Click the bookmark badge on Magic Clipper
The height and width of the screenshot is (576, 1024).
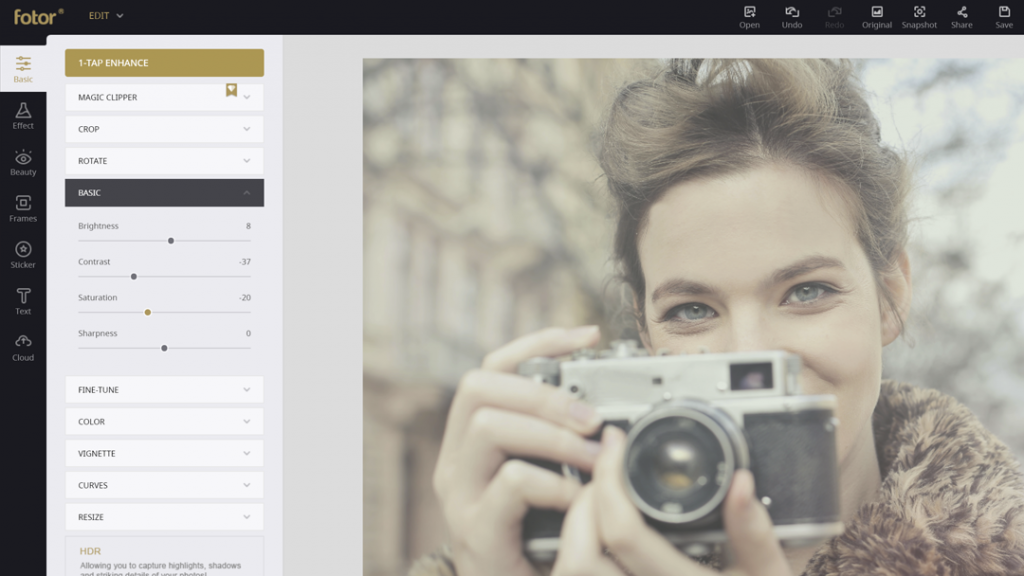coord(231,90)
